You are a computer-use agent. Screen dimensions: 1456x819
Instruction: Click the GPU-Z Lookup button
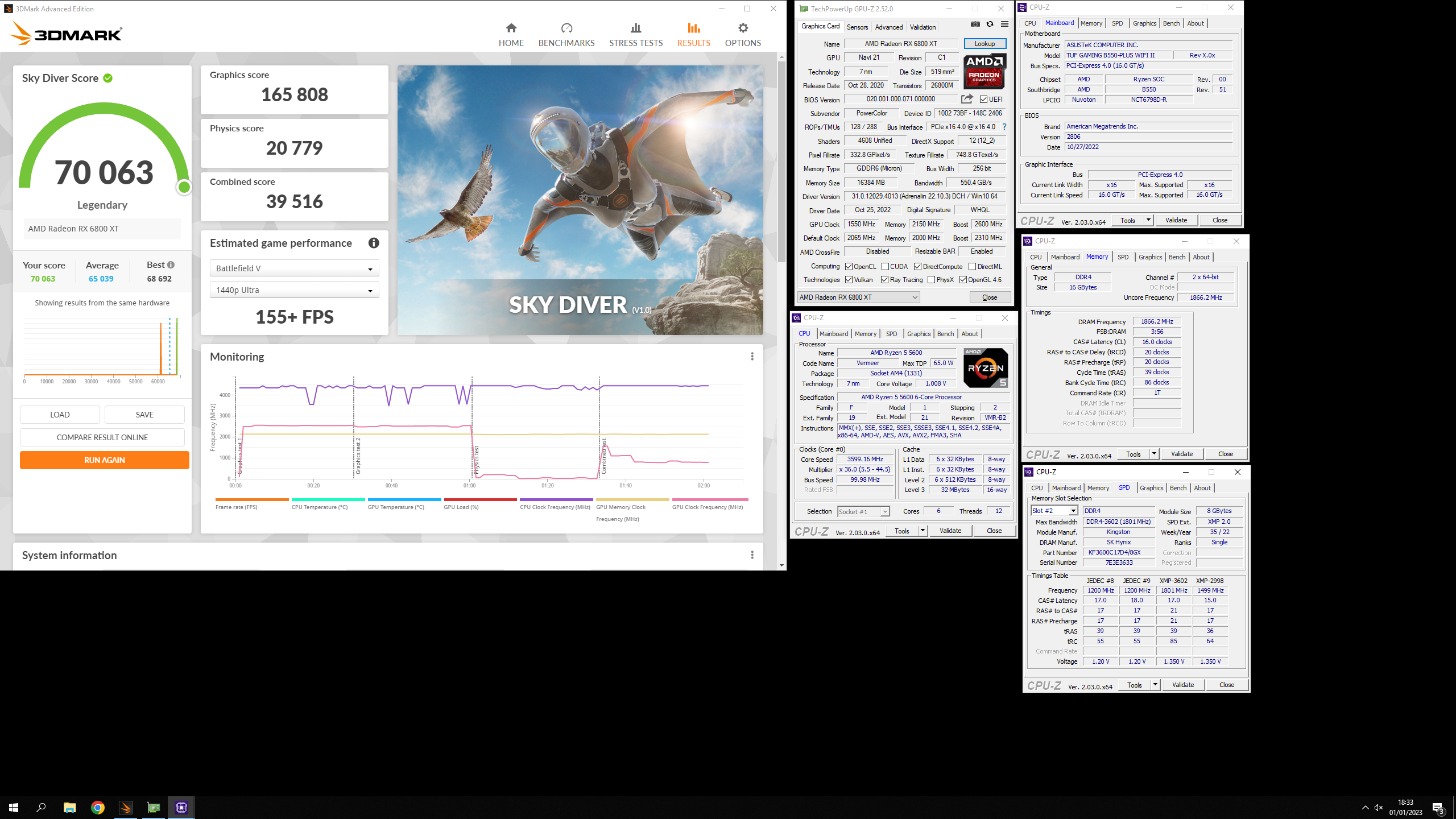pyautogui.click(x=985, y=44)
